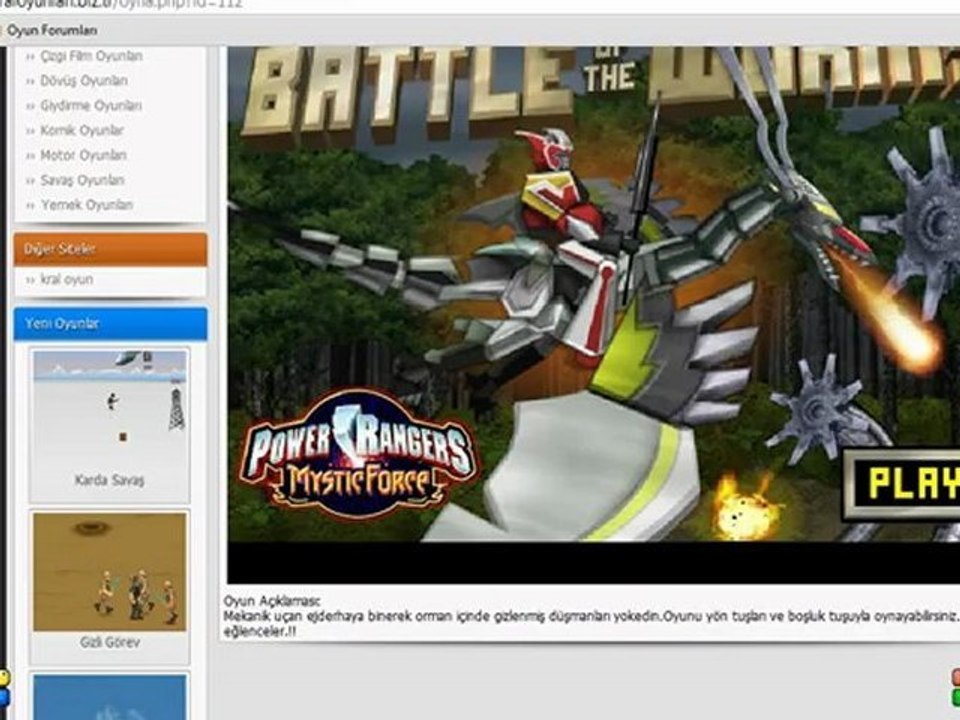Click the Yeni Oyunlar blue header
Screen dimensions: 960x720
click(110, 324)
